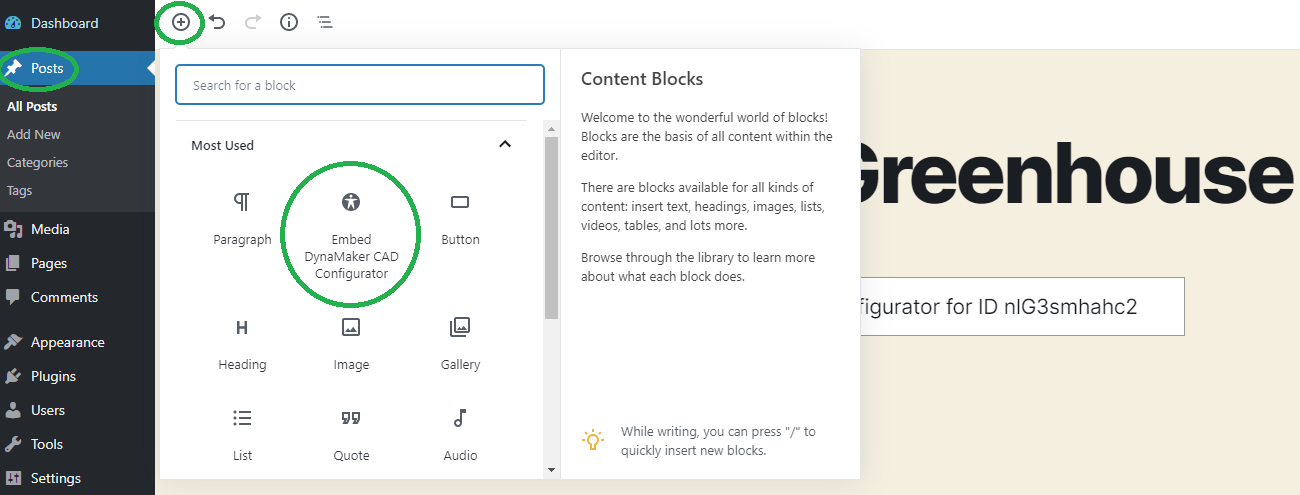Click scrollbar up arrow in block list
The height and width of the screenshot is (495, 1300).
pyautogui.click(x=551, y=128)
